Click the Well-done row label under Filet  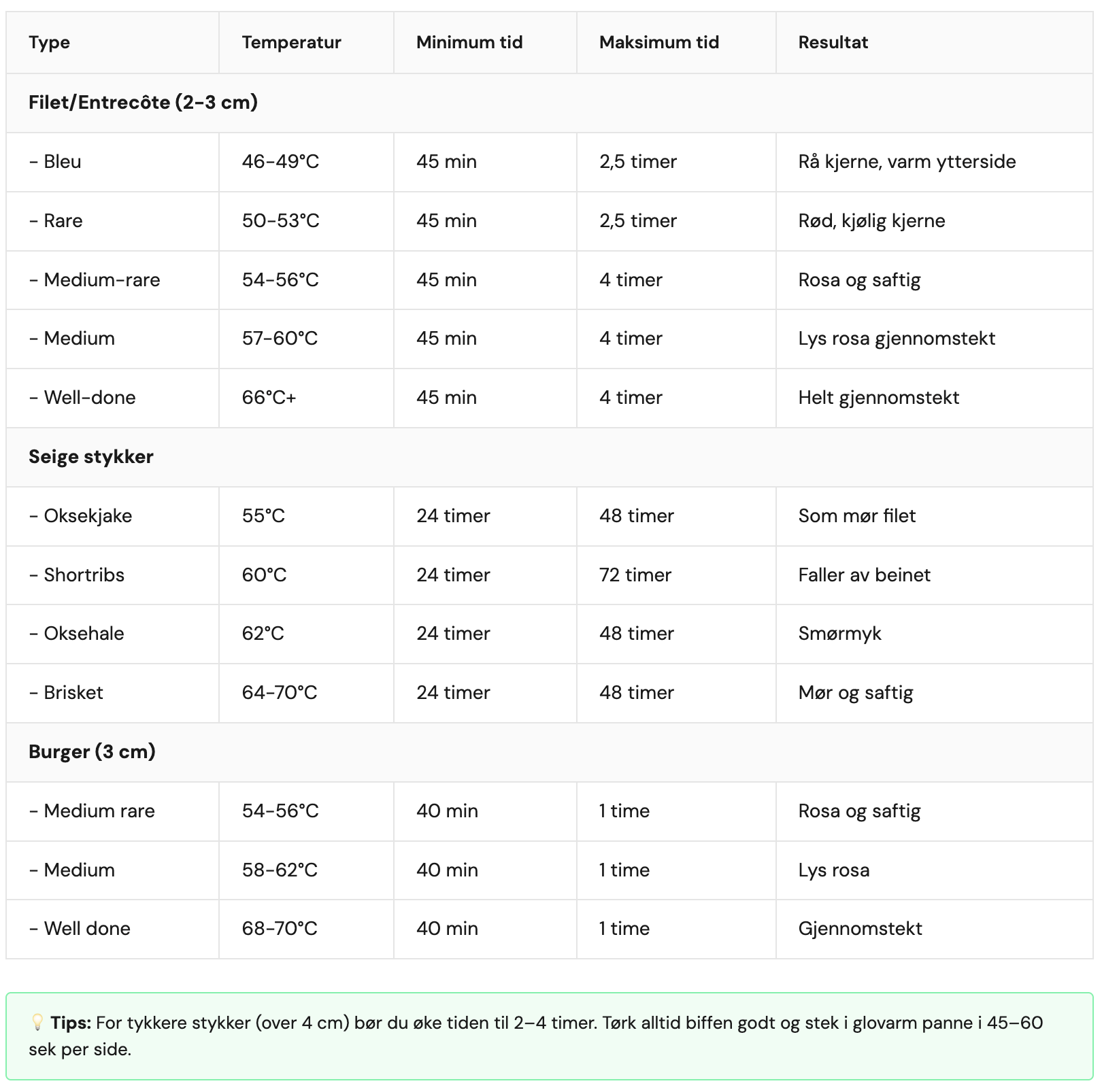pos(82,397)
